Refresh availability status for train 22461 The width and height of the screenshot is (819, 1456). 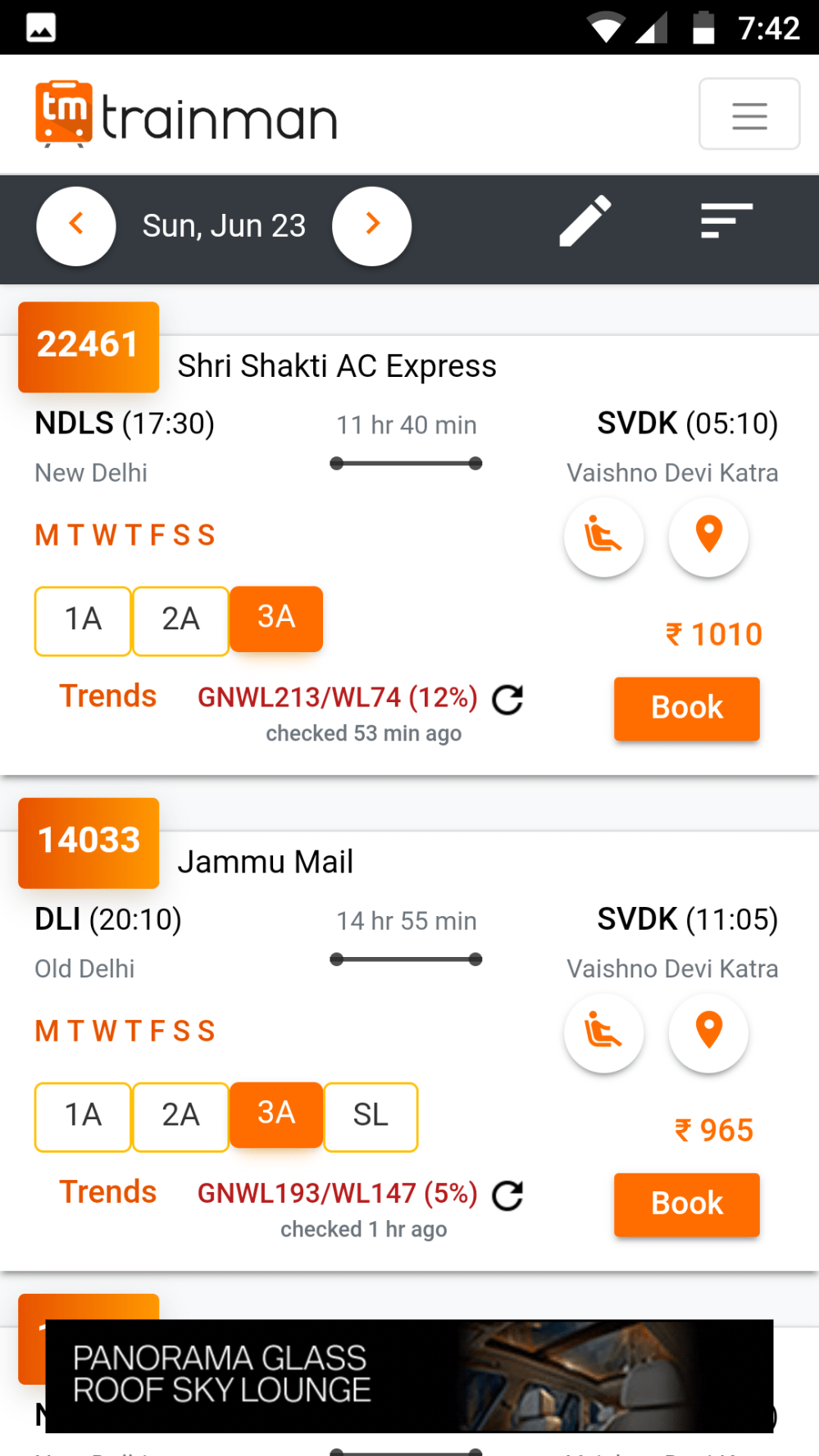[x=507, y=700]
